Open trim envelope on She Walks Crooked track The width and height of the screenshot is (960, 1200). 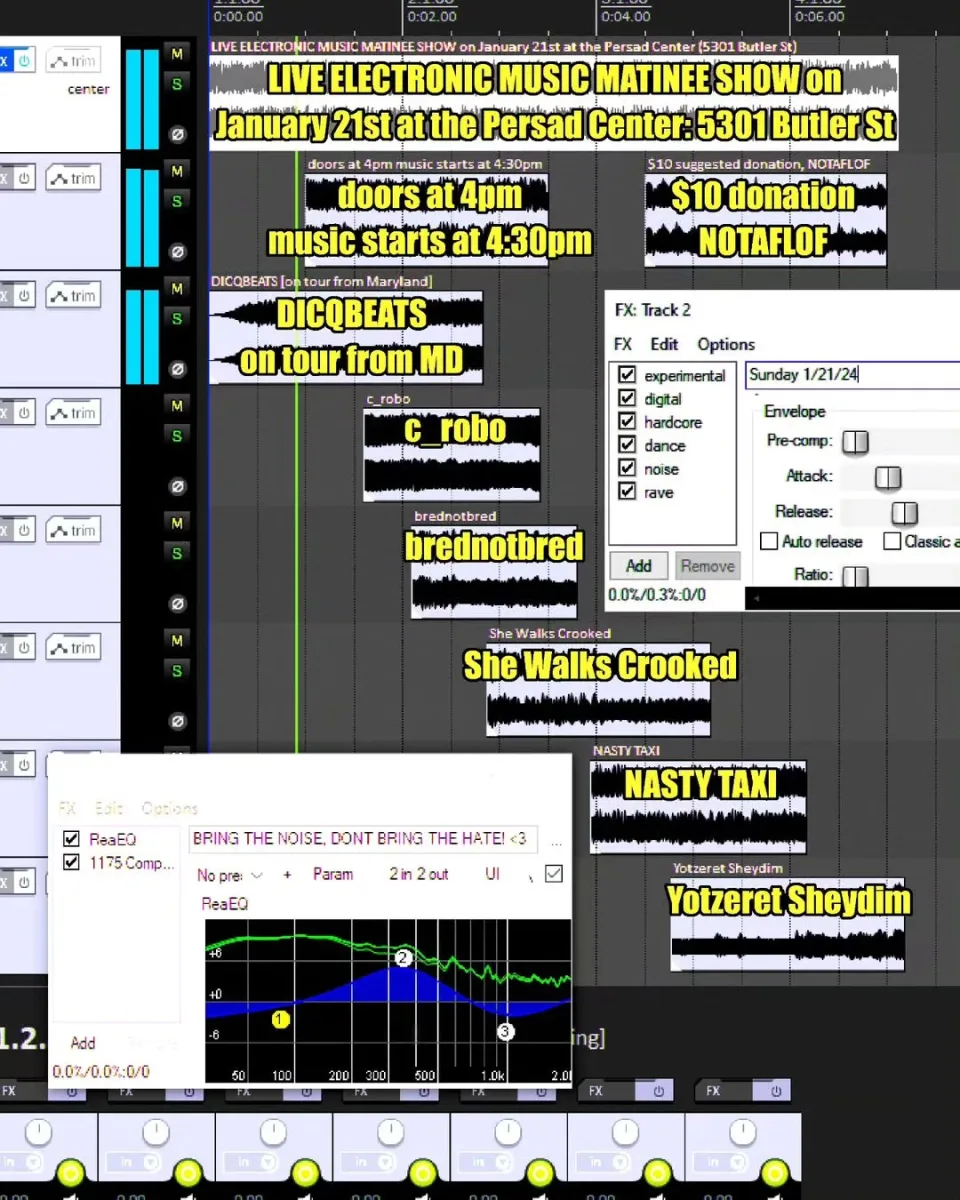[x=73, y=648]
